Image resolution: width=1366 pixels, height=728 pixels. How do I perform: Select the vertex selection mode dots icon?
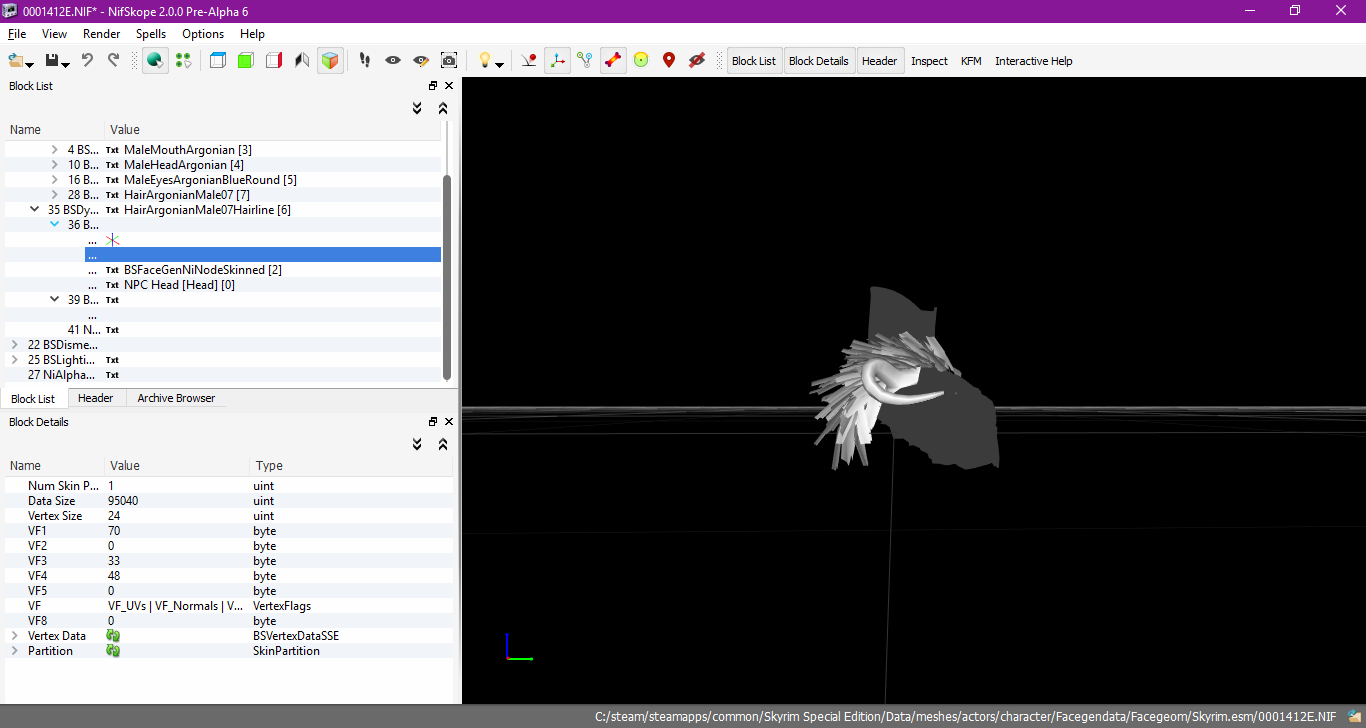(183, 61)
